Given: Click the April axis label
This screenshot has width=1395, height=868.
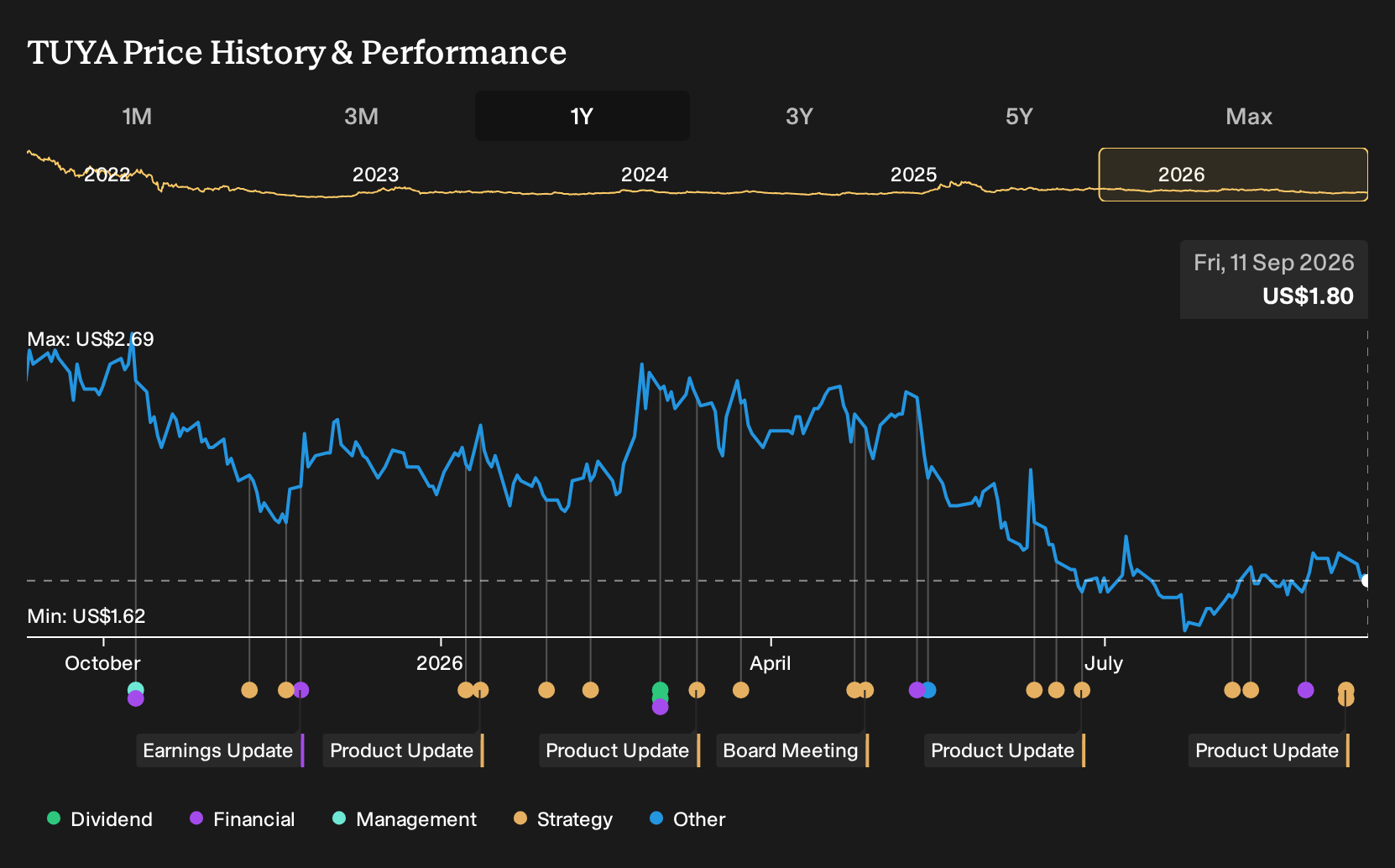Looking at the screenshot, I should 771,663.
